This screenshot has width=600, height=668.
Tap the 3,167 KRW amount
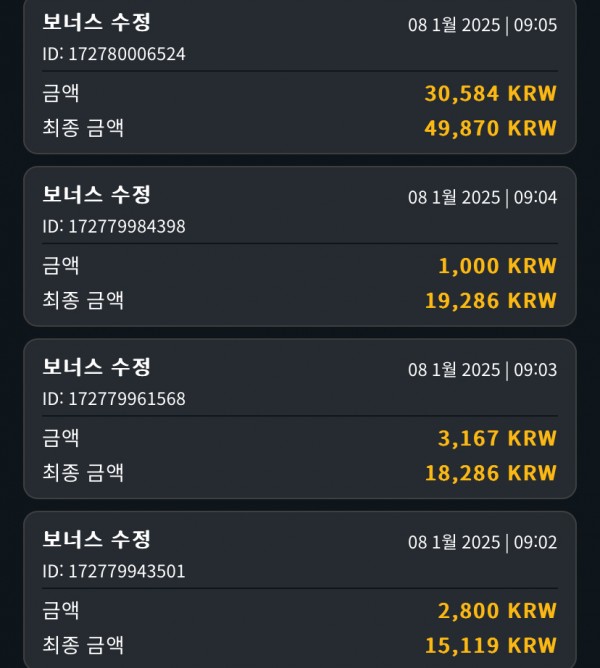click(x=497, y=438)
